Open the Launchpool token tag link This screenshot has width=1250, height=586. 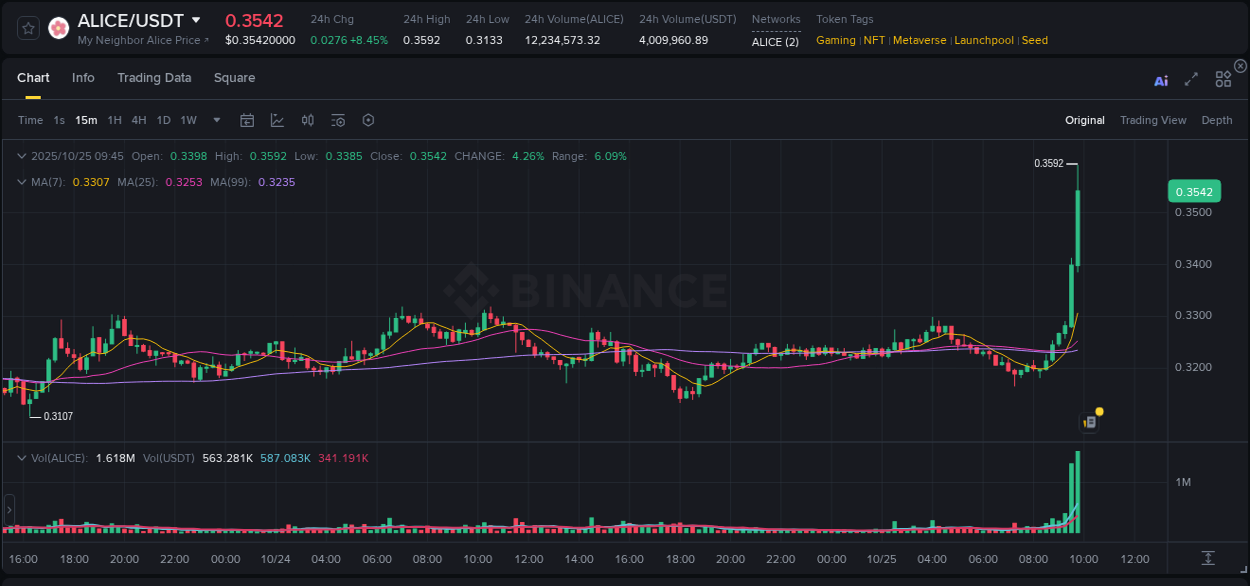[983, 40]
